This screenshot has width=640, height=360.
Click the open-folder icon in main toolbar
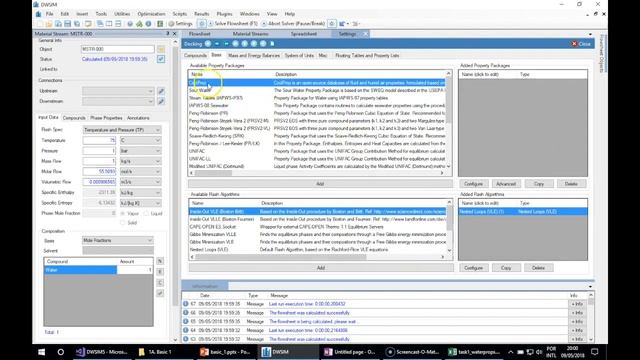[49, 24]
